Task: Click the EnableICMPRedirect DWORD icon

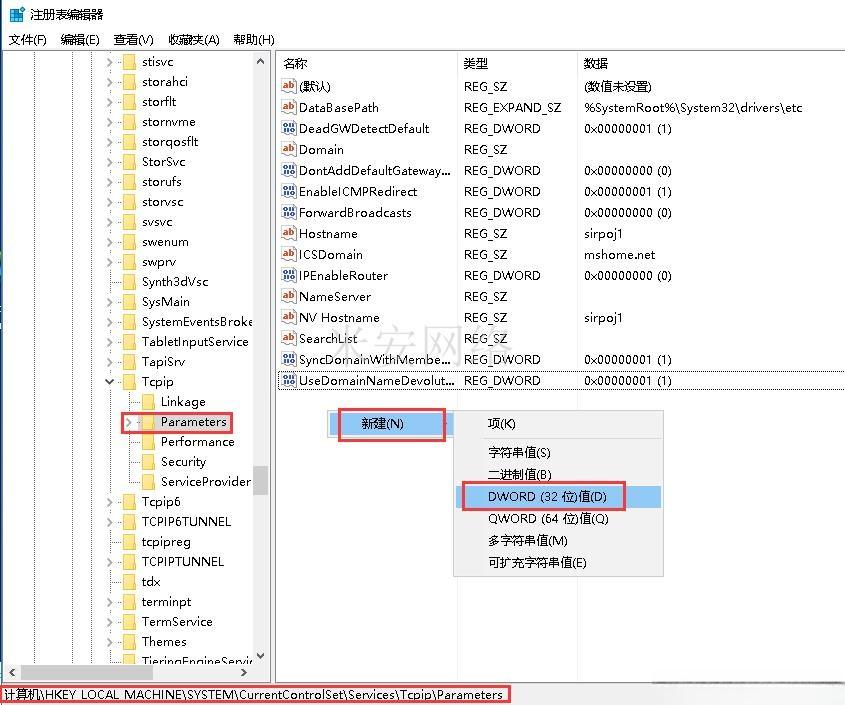Action: 289,191
